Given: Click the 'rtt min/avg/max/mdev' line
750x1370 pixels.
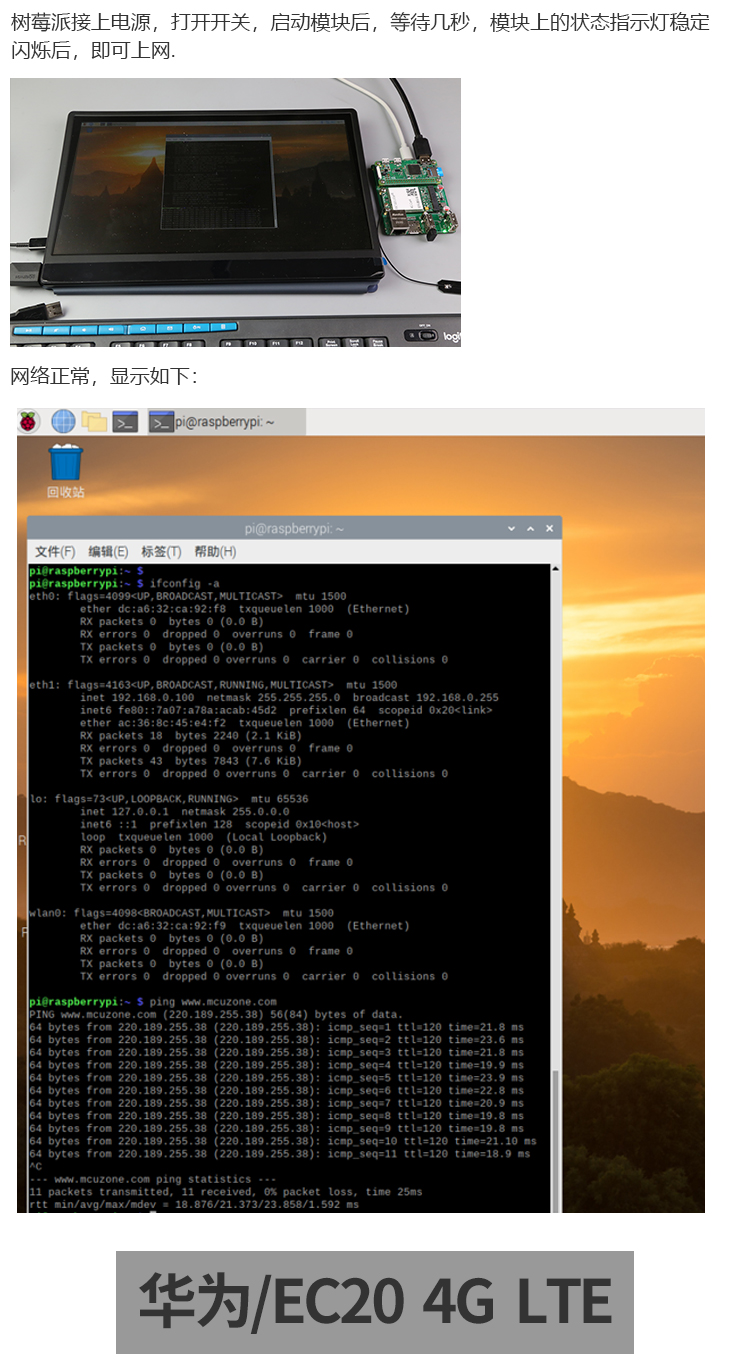Looking at the screenshot, I should [194, 1205].
